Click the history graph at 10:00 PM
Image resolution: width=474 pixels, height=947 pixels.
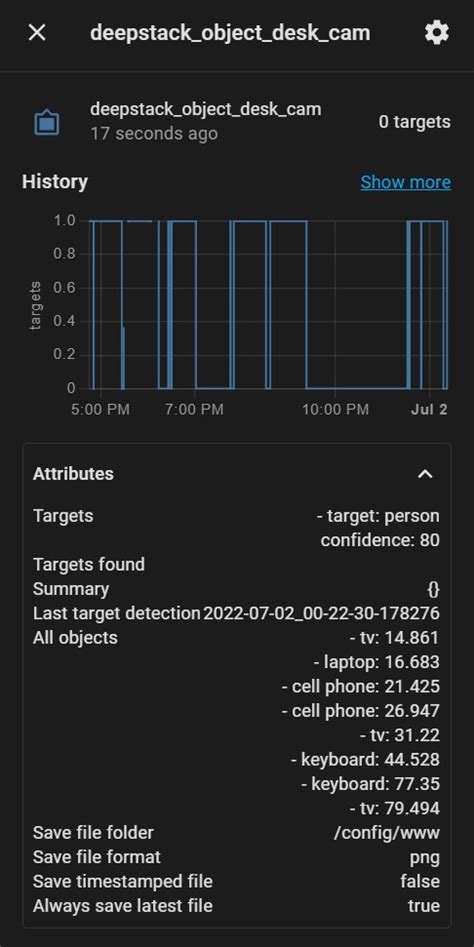coord(335,304)
